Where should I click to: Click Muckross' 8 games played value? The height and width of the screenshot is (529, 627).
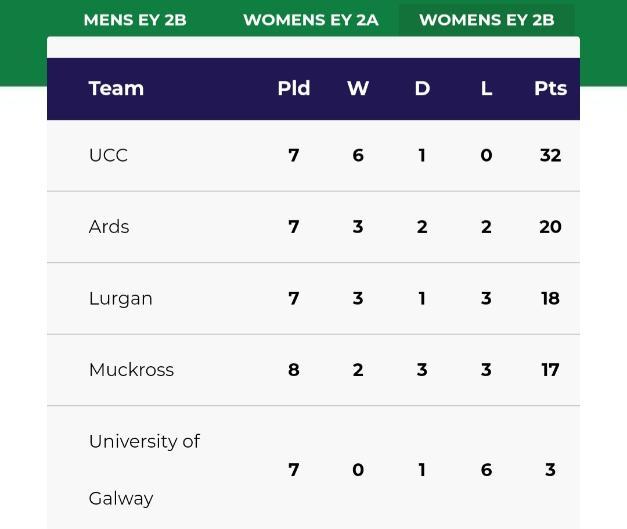click(293, 370)
